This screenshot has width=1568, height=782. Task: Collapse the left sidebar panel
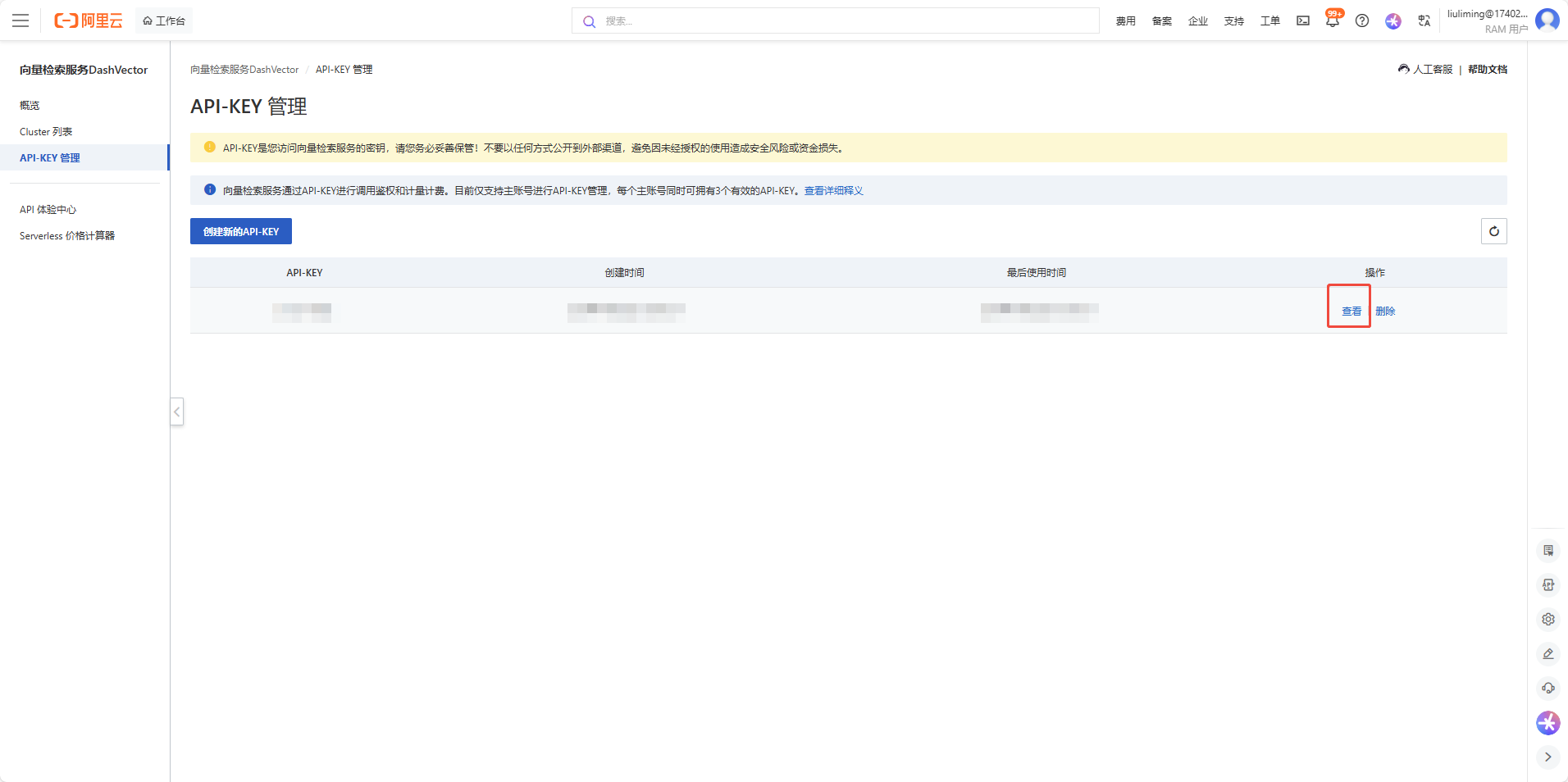176,411
